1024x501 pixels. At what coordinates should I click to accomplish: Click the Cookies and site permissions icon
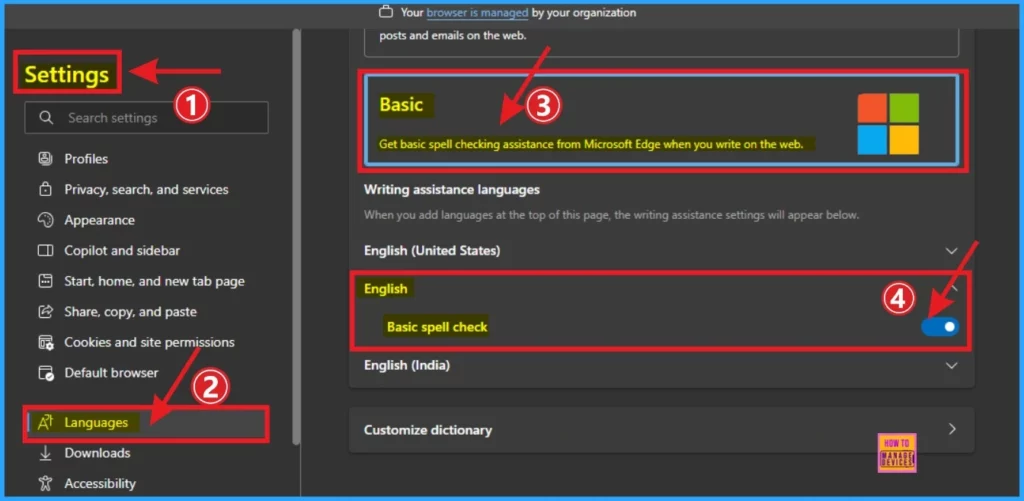45,342
